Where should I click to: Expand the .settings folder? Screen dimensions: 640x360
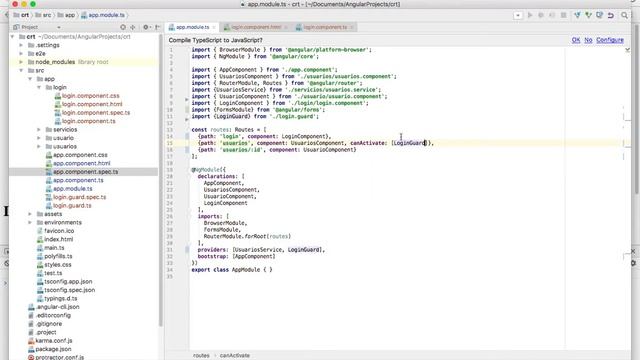(21, 45)
